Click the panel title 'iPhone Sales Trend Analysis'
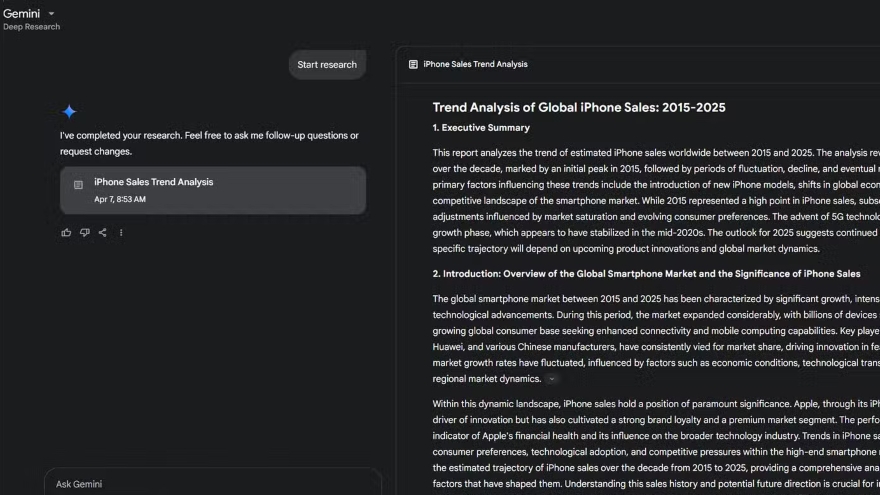Viewport: 880px width, 495px height. [x=475, y=65]
